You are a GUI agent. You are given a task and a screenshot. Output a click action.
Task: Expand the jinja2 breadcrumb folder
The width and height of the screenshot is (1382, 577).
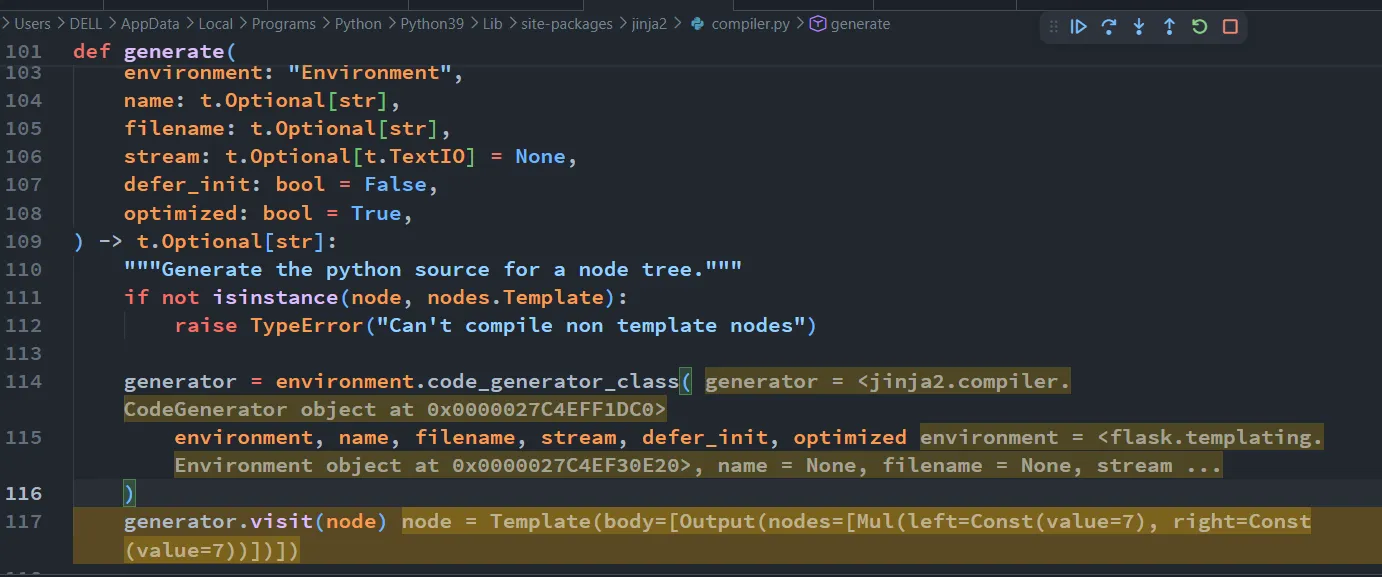point(651,24)
